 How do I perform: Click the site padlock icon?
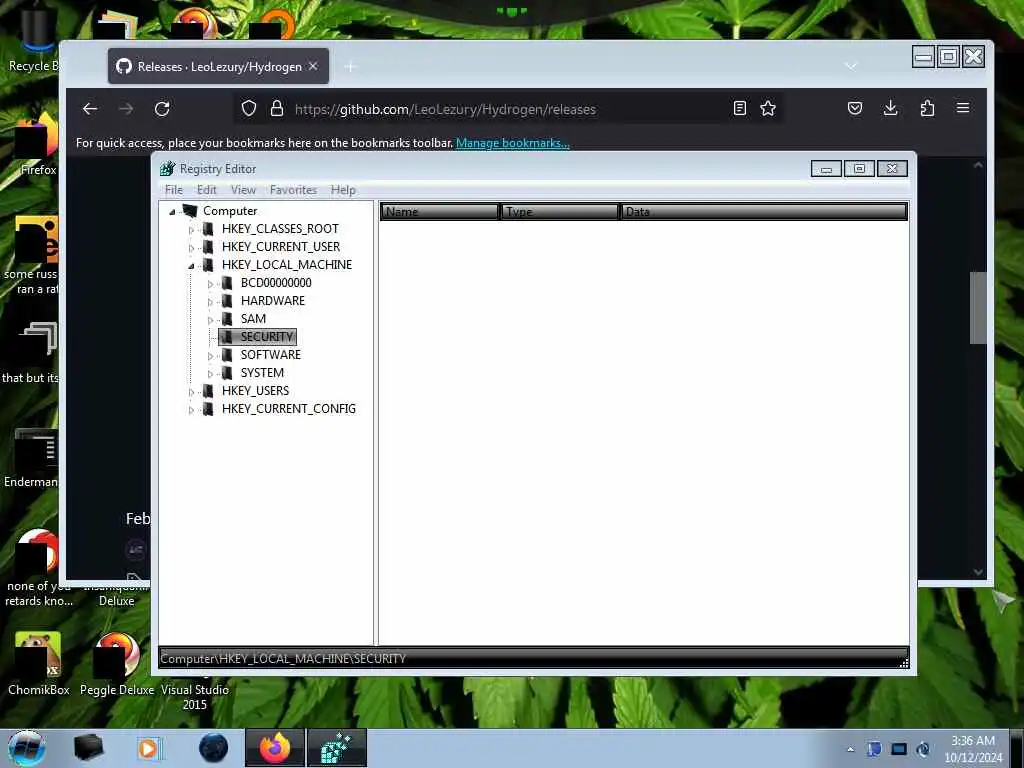pos(277,108)
